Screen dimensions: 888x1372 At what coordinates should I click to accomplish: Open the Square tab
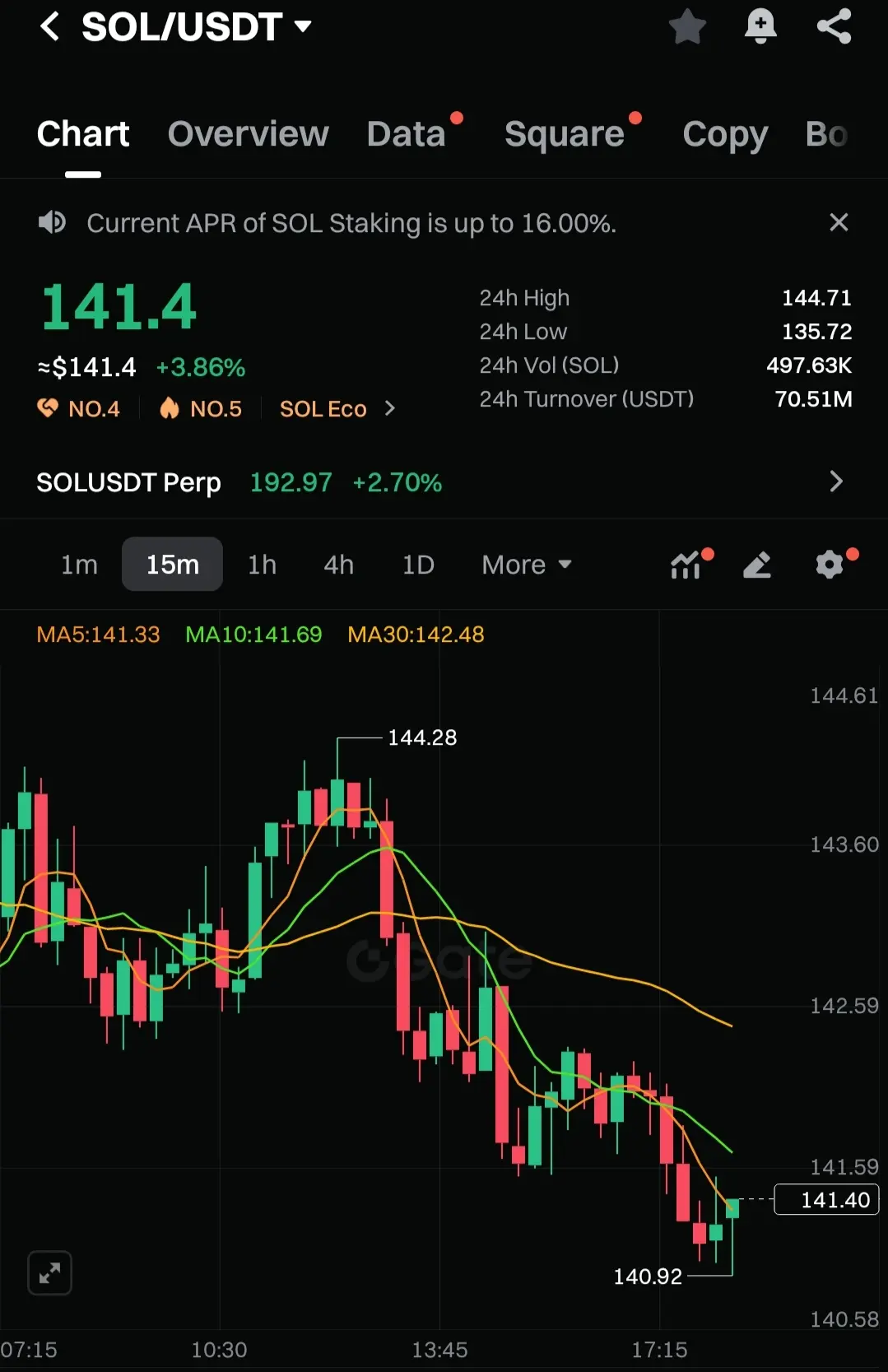coord(565,133)
